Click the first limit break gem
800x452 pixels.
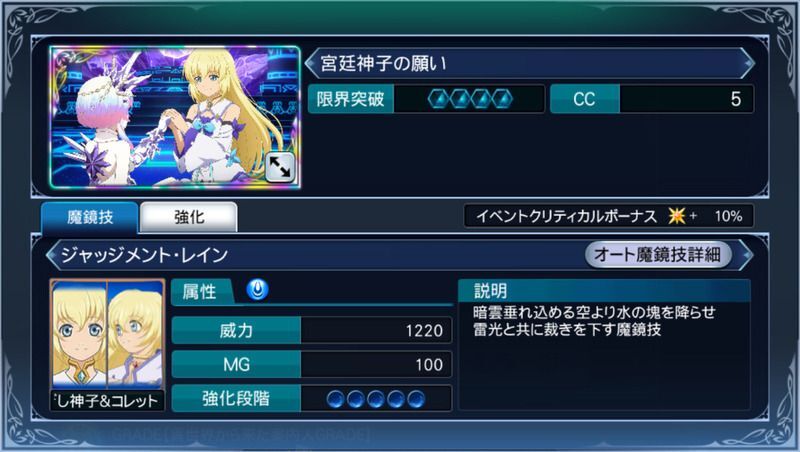438,99
